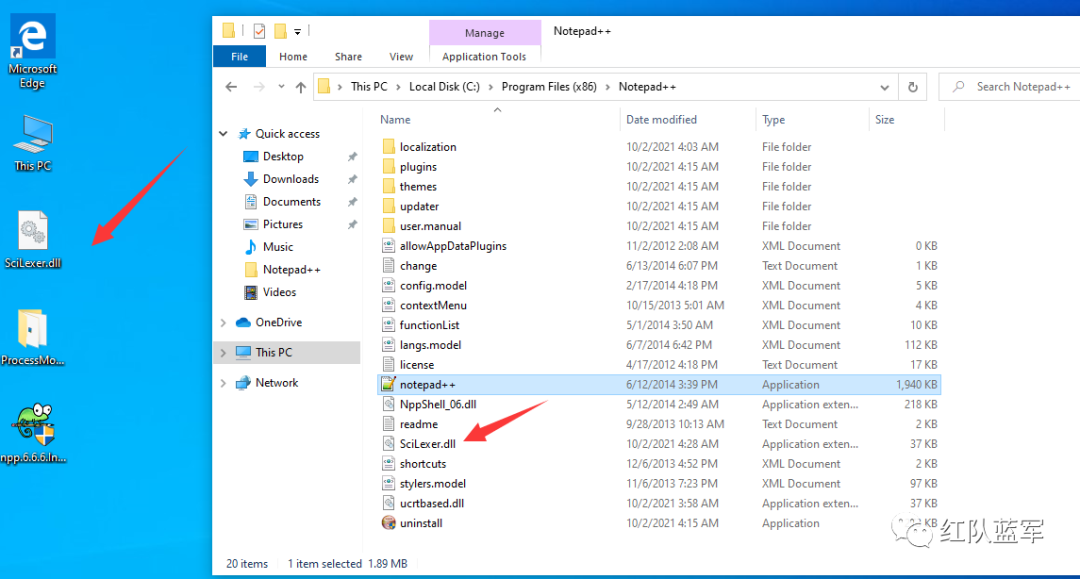Open the Microsoft Edge desktop shortcut
1080x579 pixels.
[32, 53]
